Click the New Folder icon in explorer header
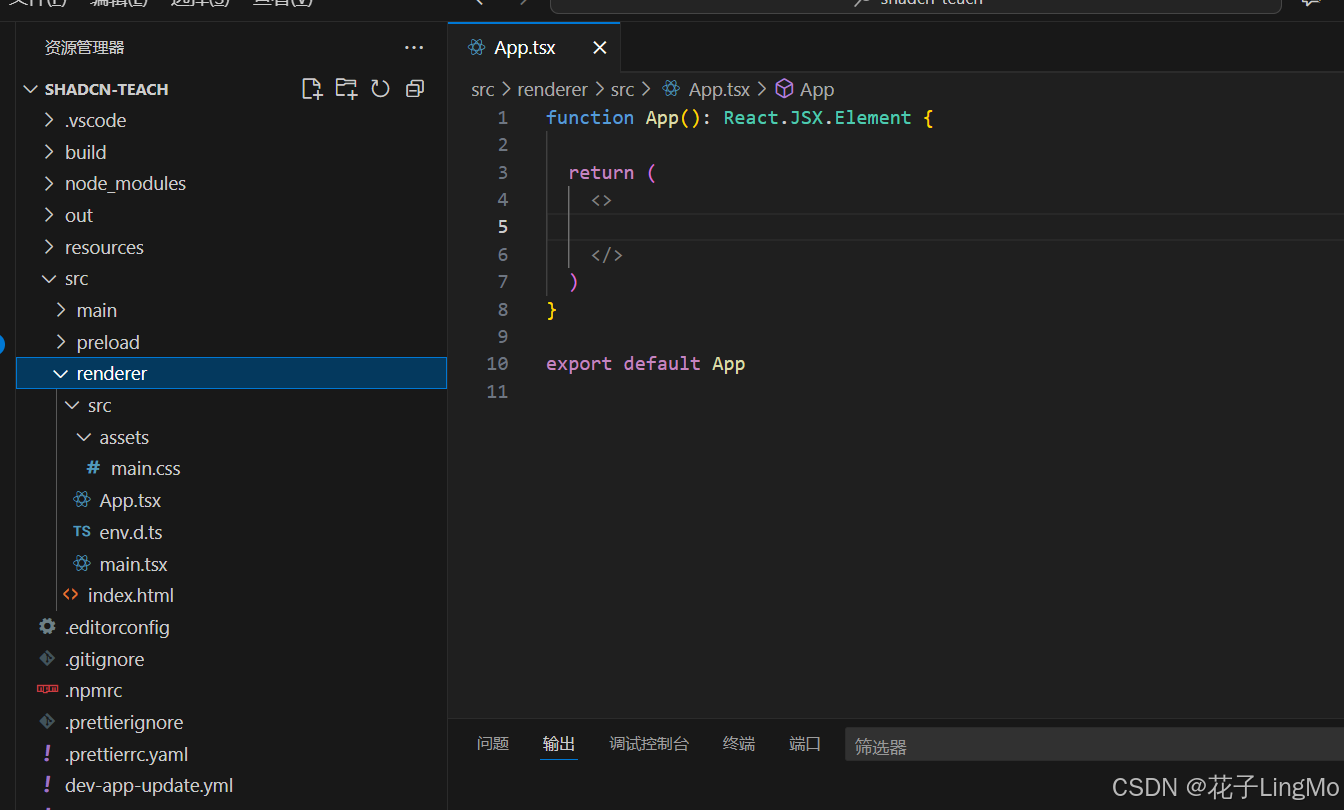1344x810 pixels. coord(346,89)
